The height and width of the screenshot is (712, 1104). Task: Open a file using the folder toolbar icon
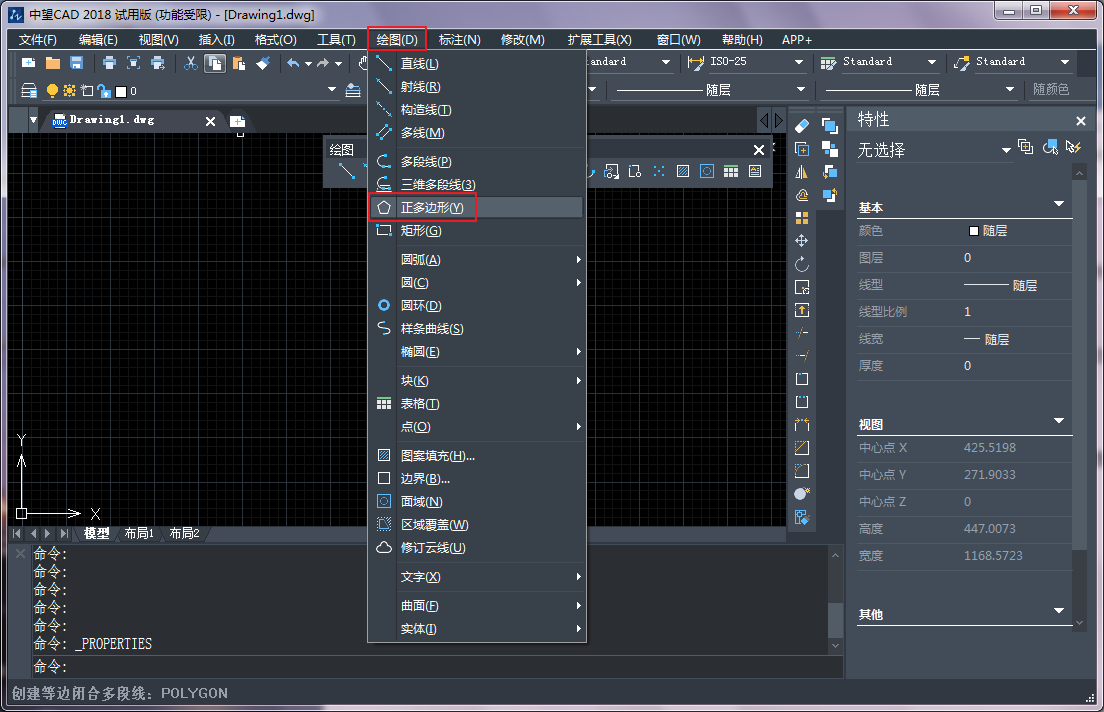click(52, 62)
